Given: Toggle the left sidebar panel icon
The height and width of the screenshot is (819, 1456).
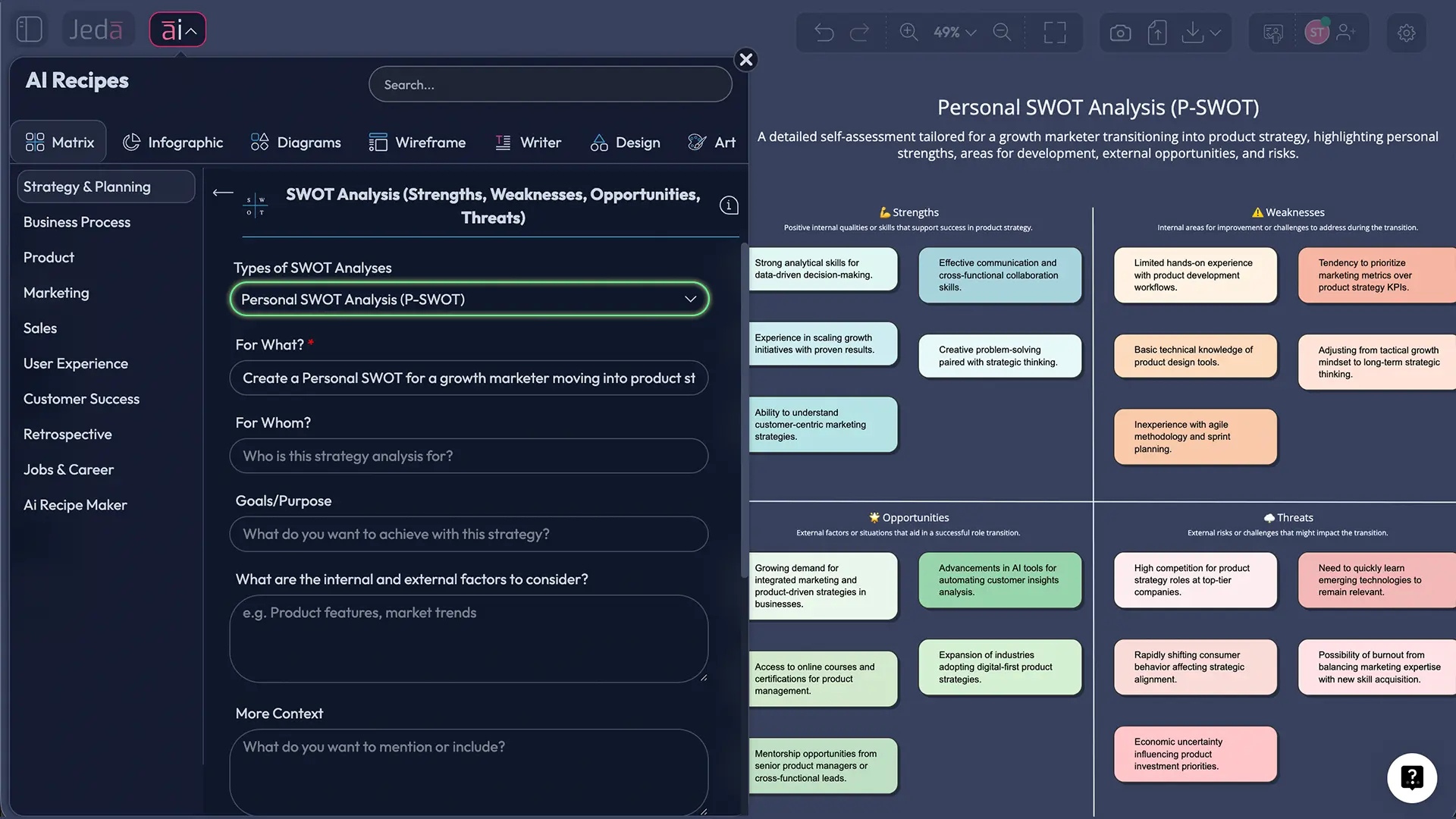Looking at the screenshot, I should 29,30.
